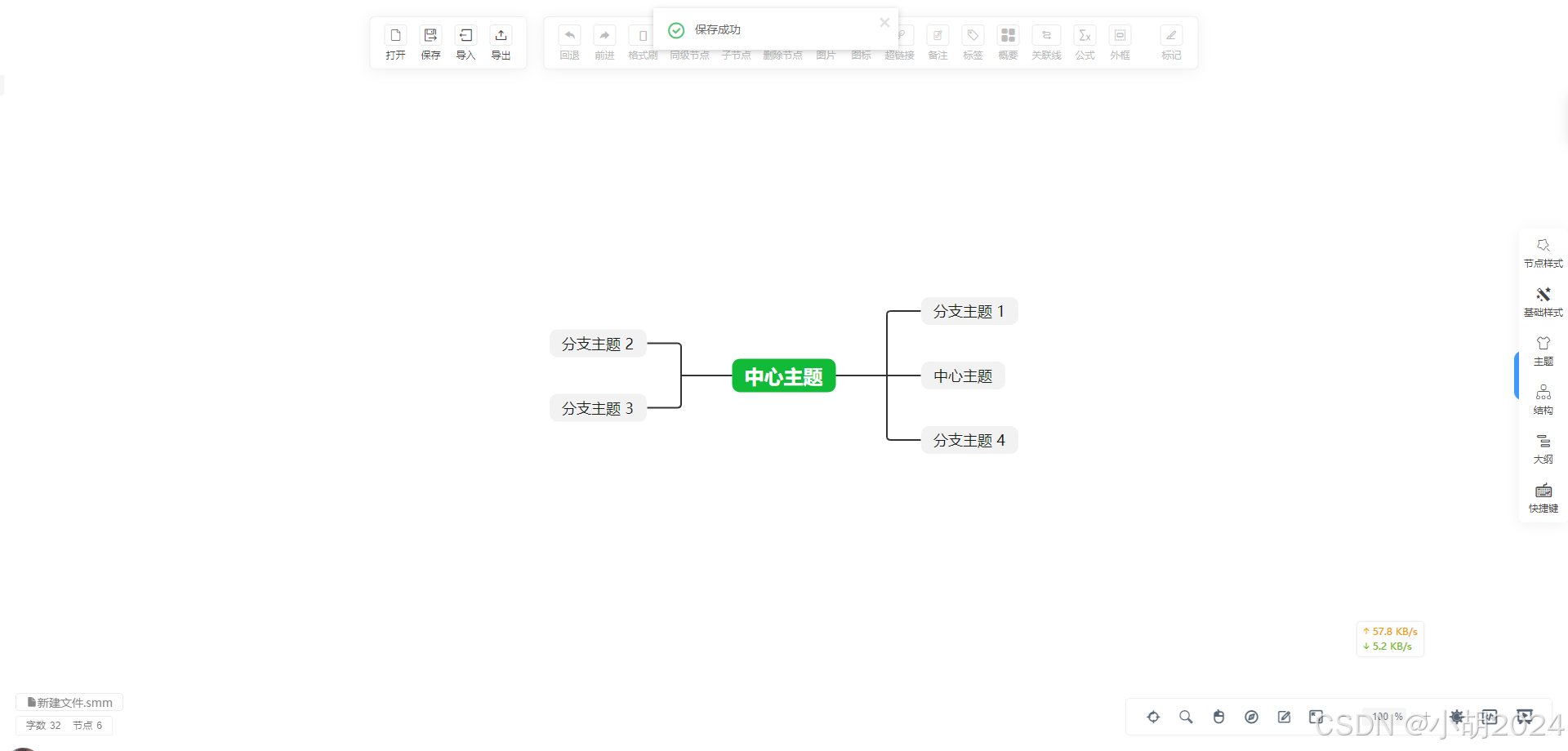Undo the last action with 回退
Screen dimensions: 1568x751
point(569,42)
